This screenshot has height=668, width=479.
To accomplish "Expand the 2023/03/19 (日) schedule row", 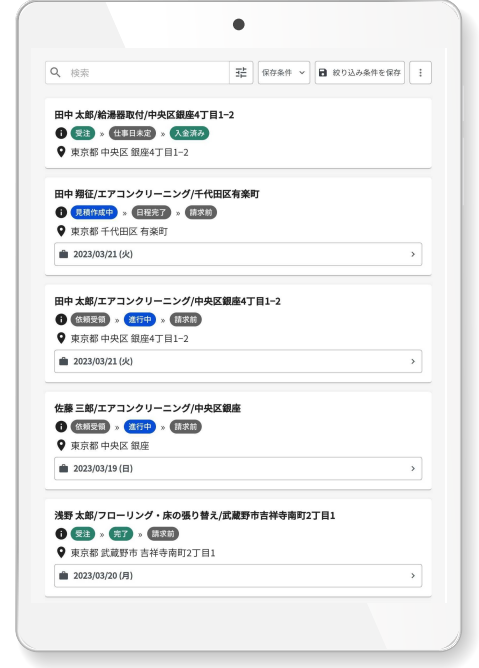I will (x=238, y=469).
